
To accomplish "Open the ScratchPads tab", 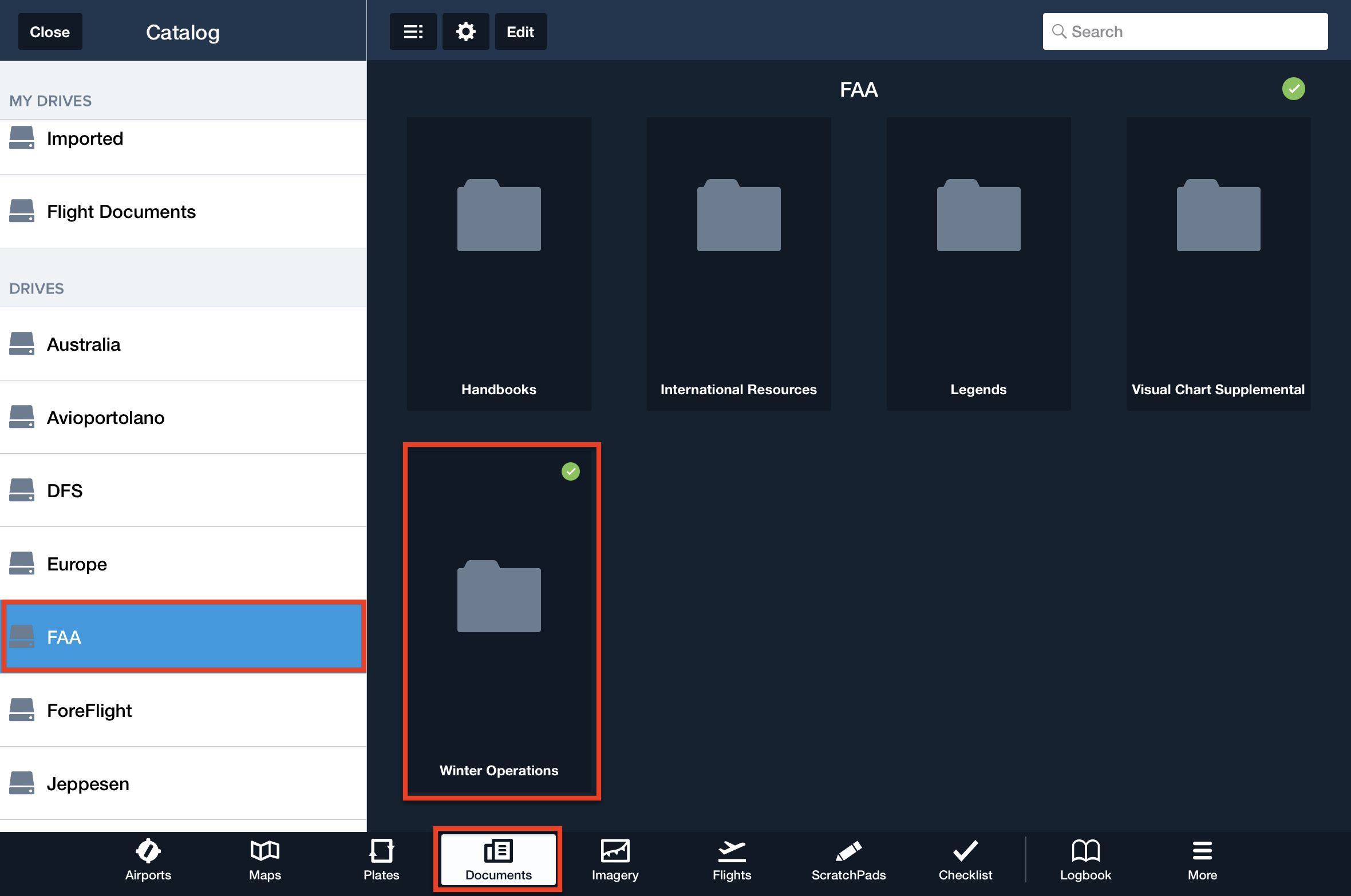I will pyautogui.click(x=848, y=861).
